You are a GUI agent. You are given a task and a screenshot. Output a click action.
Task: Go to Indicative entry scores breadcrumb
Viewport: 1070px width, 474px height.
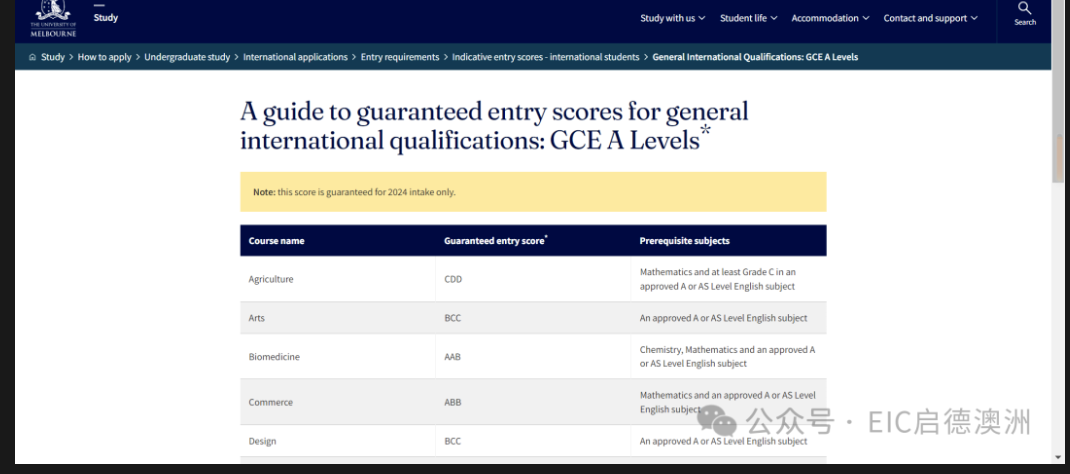coord(545,57)
